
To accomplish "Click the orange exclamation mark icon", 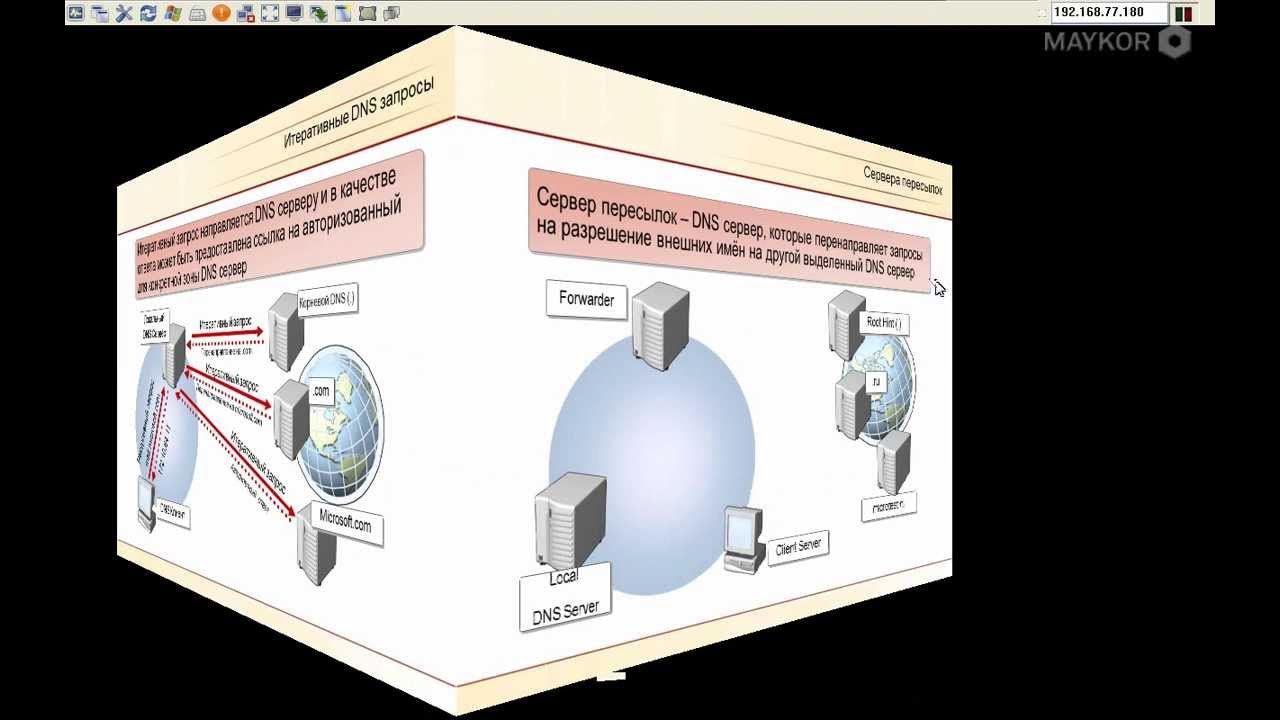I will 221,13.
